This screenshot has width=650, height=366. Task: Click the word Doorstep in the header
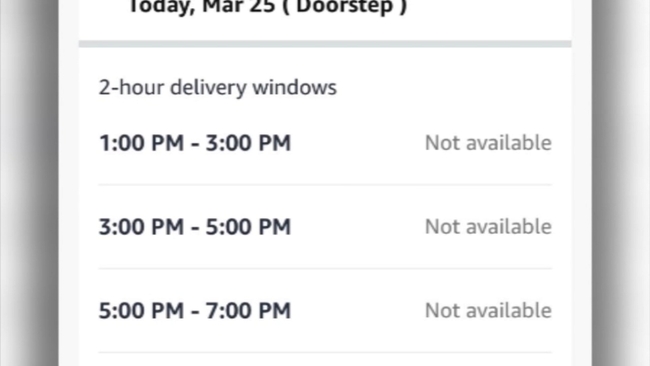[x=345, y=7]
